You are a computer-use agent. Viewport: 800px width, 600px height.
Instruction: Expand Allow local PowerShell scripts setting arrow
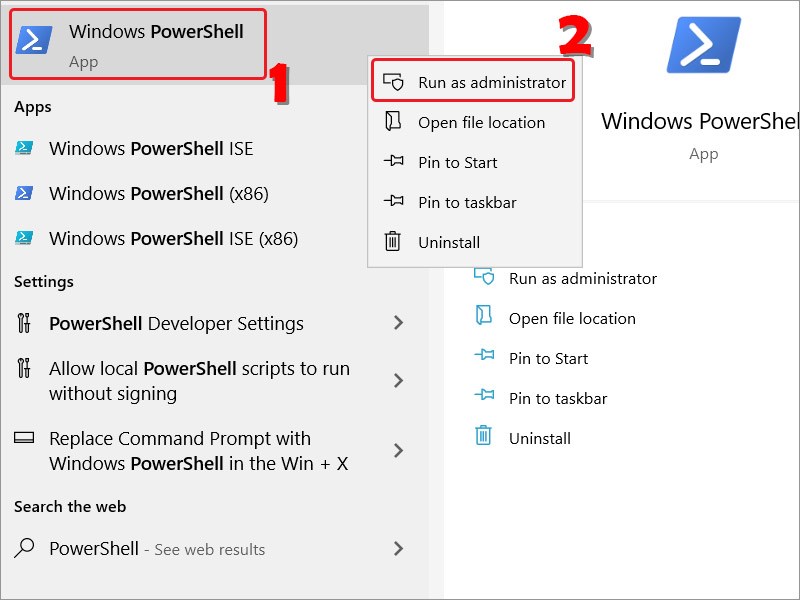pos(398,381)
